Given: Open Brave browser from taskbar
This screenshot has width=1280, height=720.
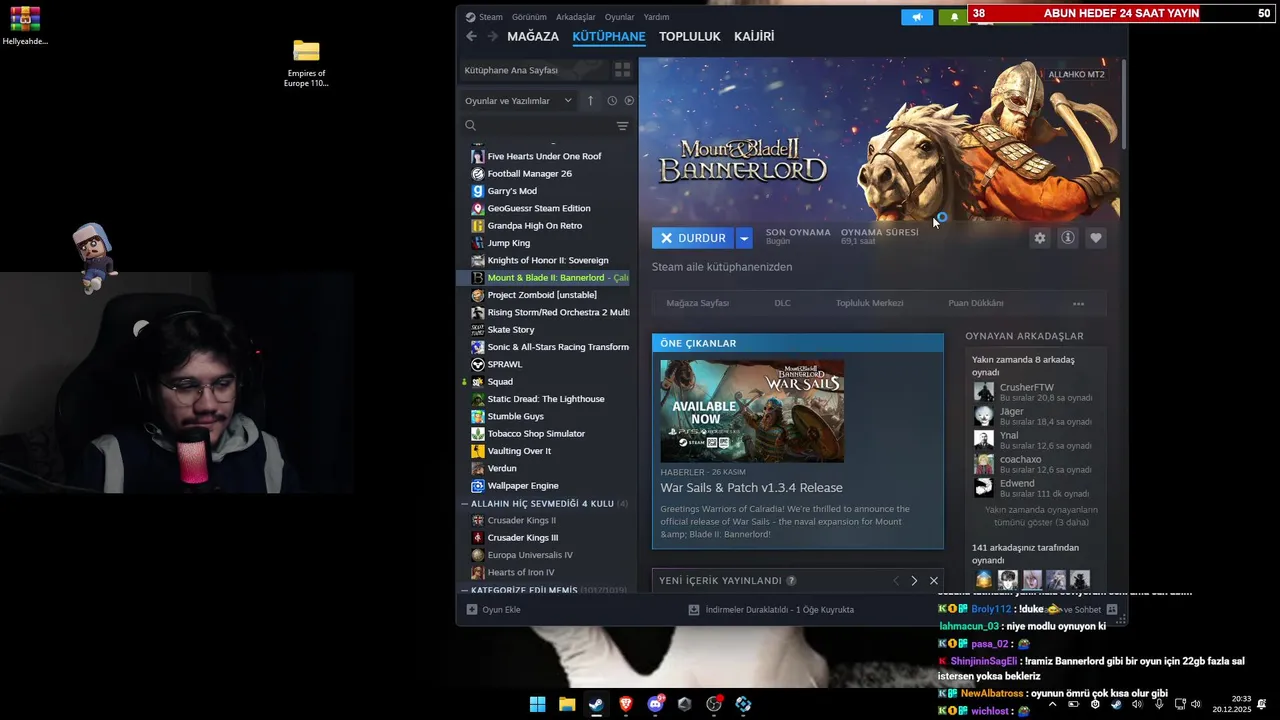Looking at the screenshot, I should click(x=626, y=704).
